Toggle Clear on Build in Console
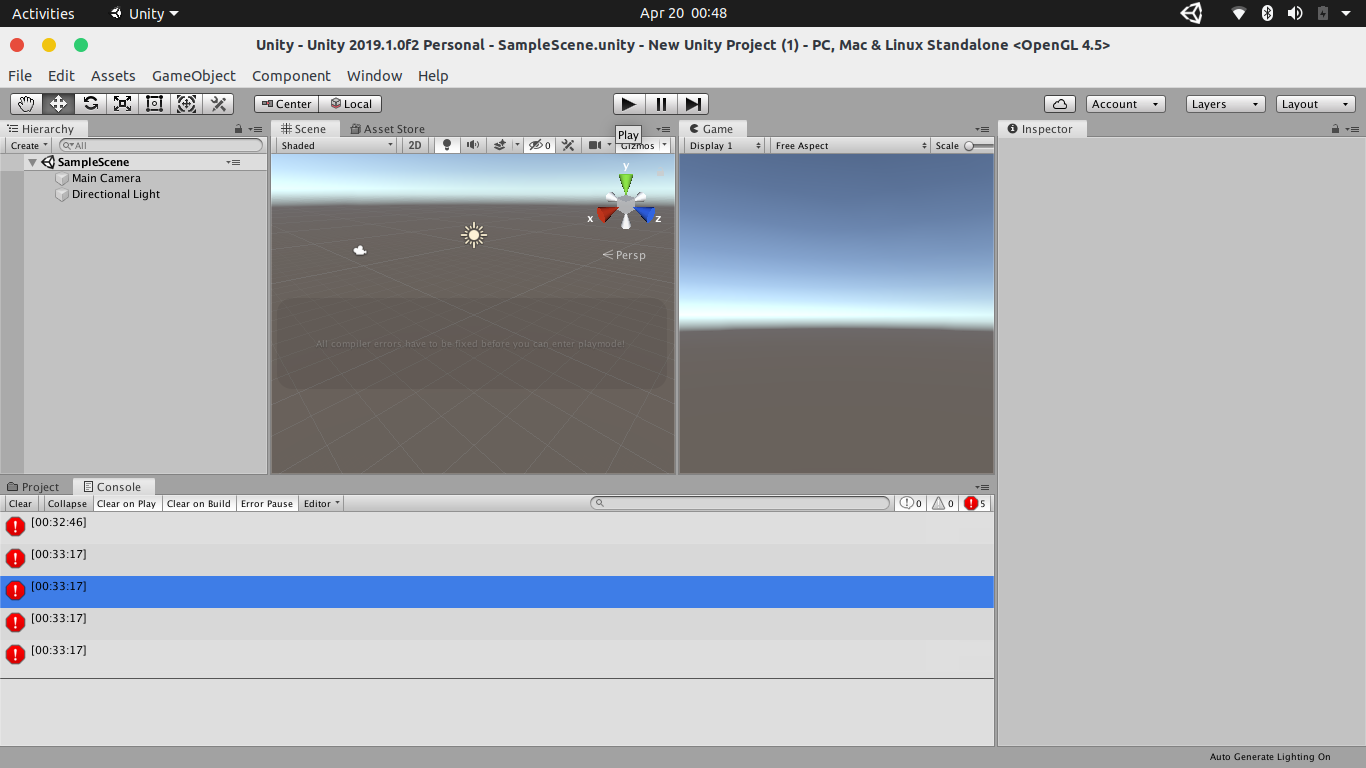The image size is (1366, 768). (x=198, y=503)
